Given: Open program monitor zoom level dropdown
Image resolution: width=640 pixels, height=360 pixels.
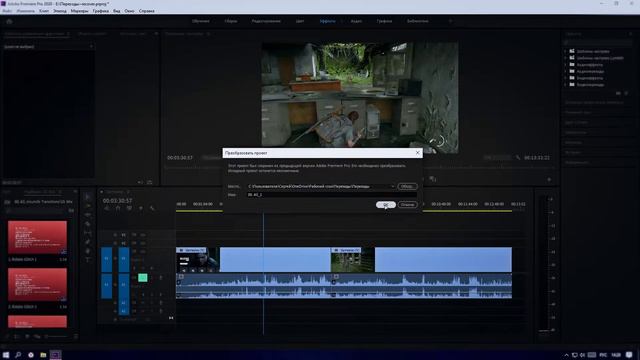Looking at the screenshot, I should point(213,158).
